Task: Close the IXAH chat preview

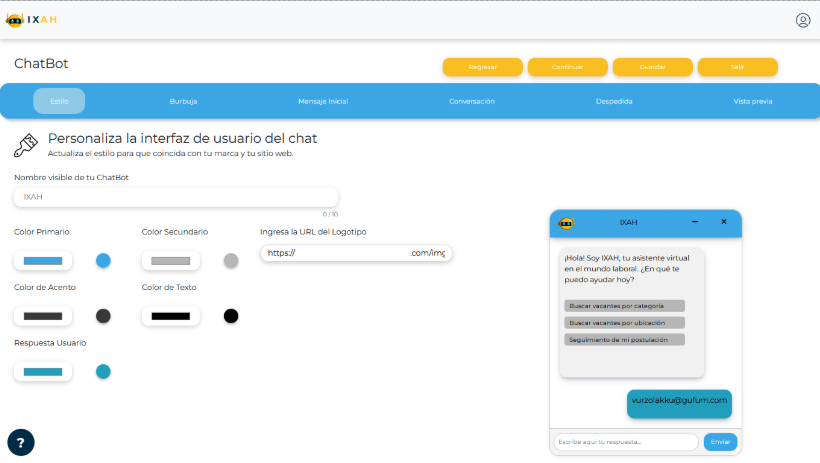Action: click(724, 222)
